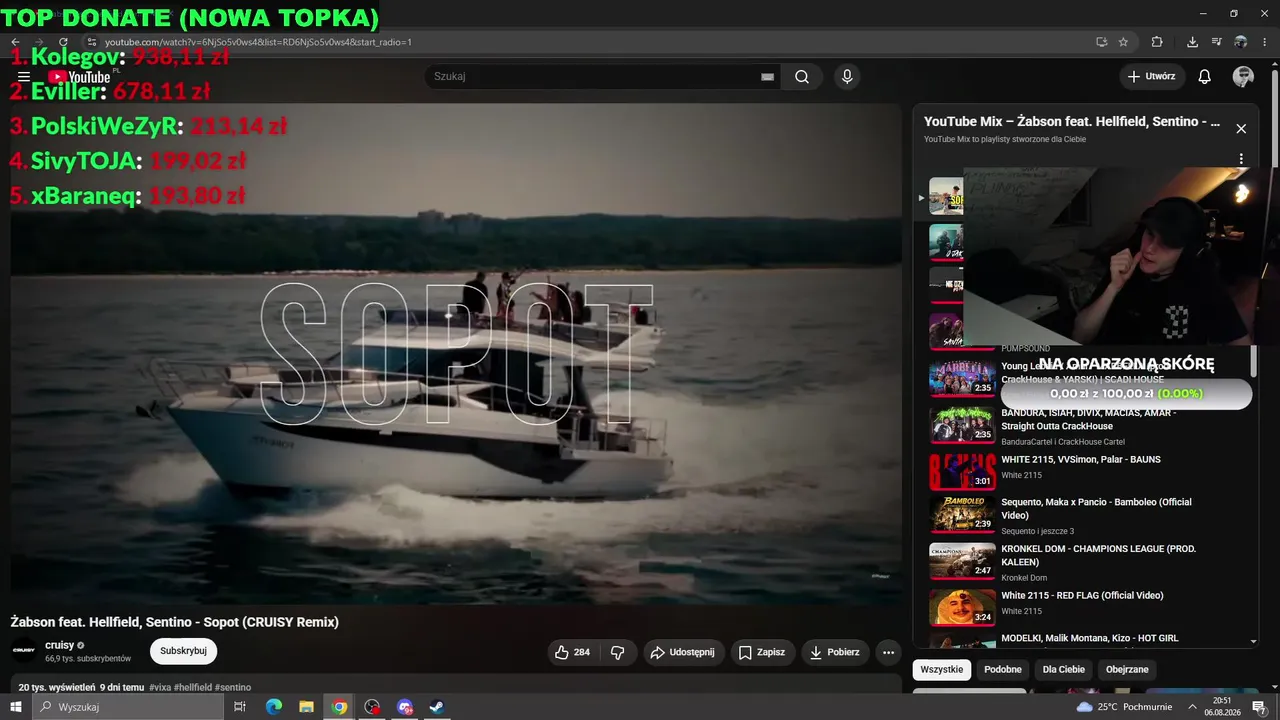
Task: Click the Utwórz create button
Action: tap(1152, 77)
